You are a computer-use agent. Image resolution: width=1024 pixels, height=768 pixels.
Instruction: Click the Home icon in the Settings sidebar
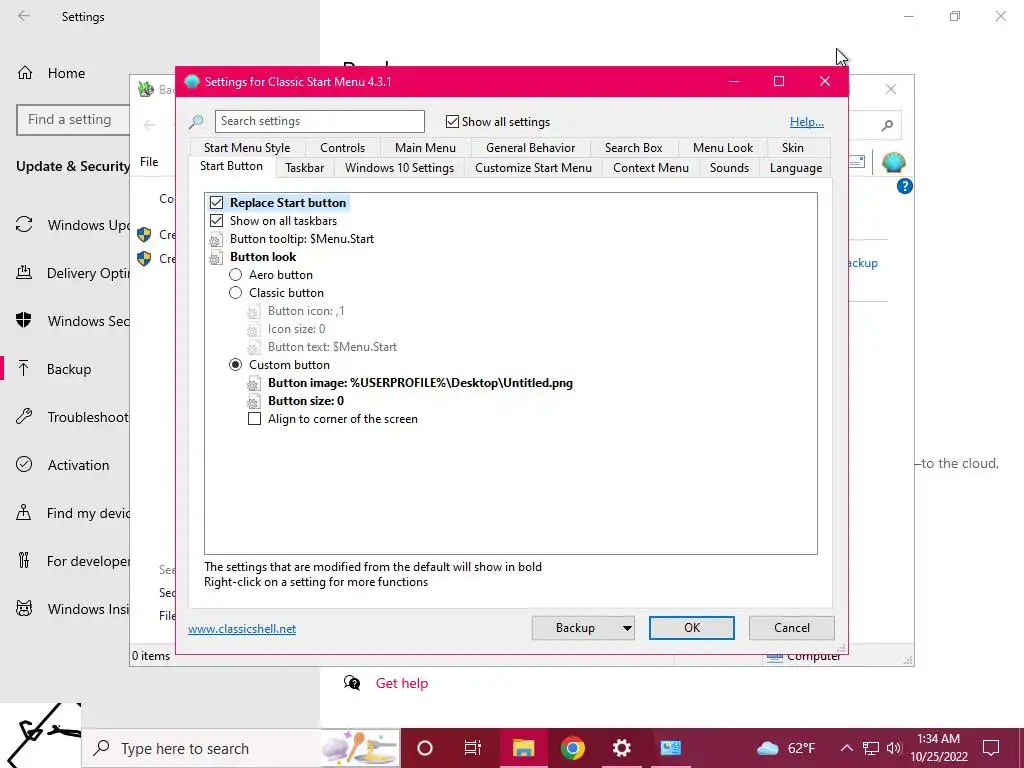(x=25, y=73)
